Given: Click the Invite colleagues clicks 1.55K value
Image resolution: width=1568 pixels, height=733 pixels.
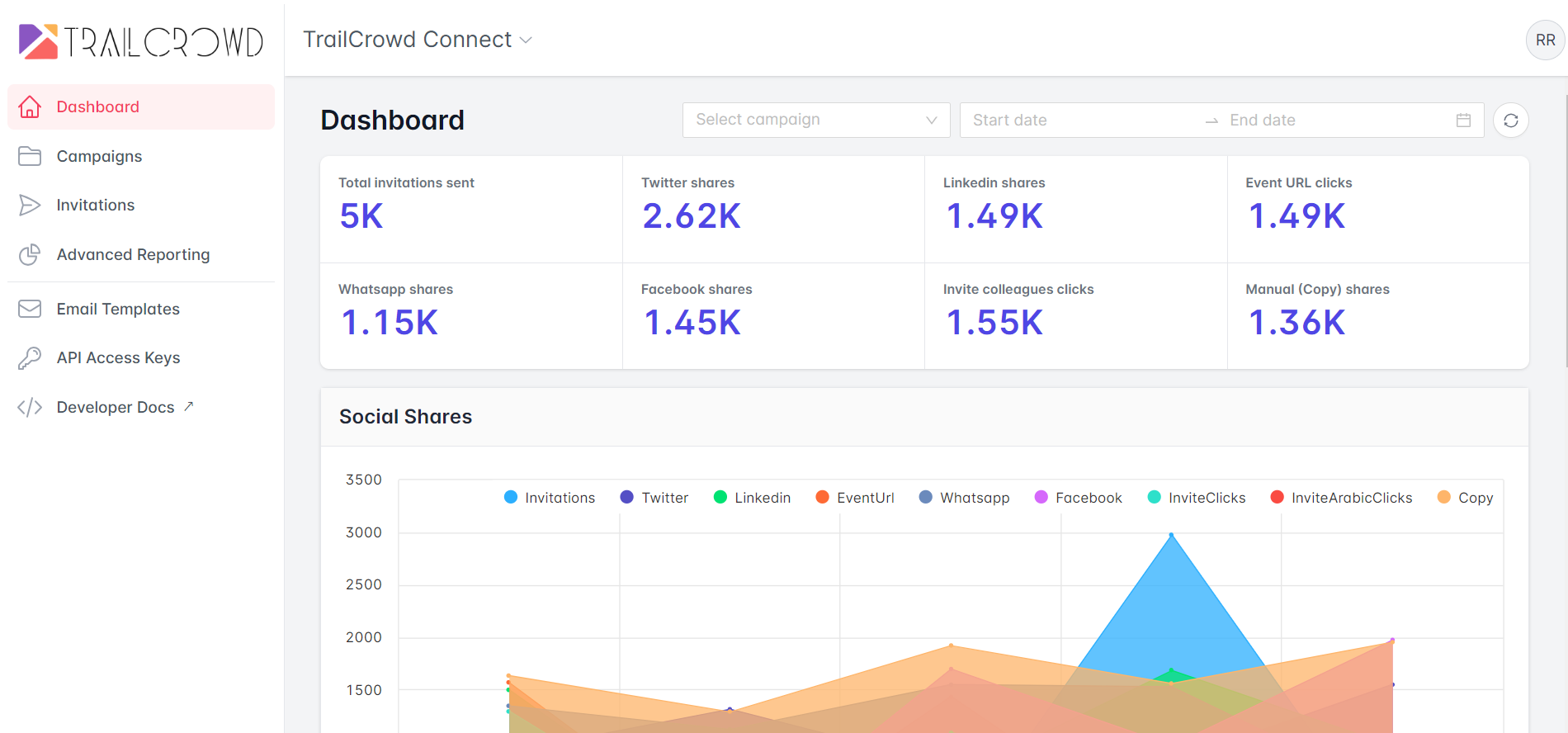Looking at the screenshot, I should [x=994, y=323].
